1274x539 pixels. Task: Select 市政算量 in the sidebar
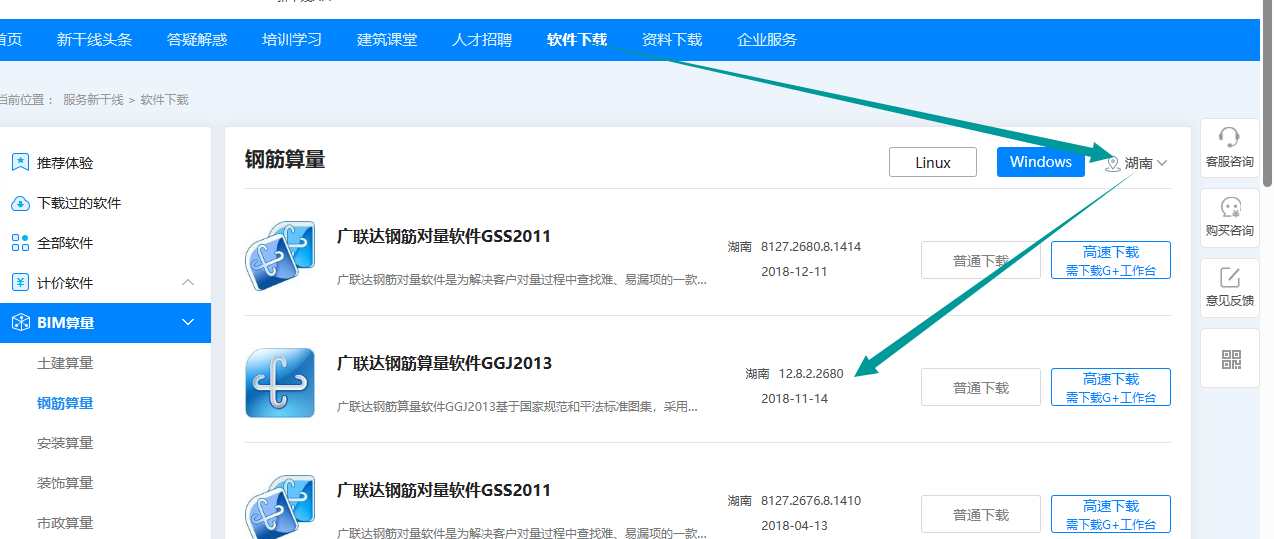pyautogui.click(x=65, y=523)
